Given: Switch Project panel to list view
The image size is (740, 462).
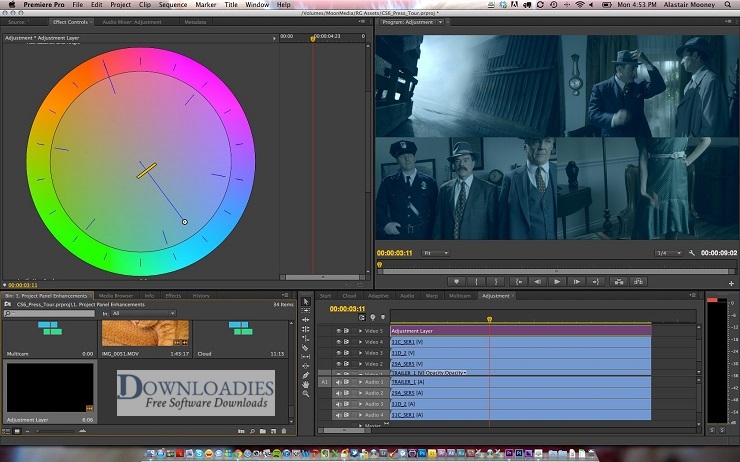Looking at the screenshot, I should pos(7,431).
